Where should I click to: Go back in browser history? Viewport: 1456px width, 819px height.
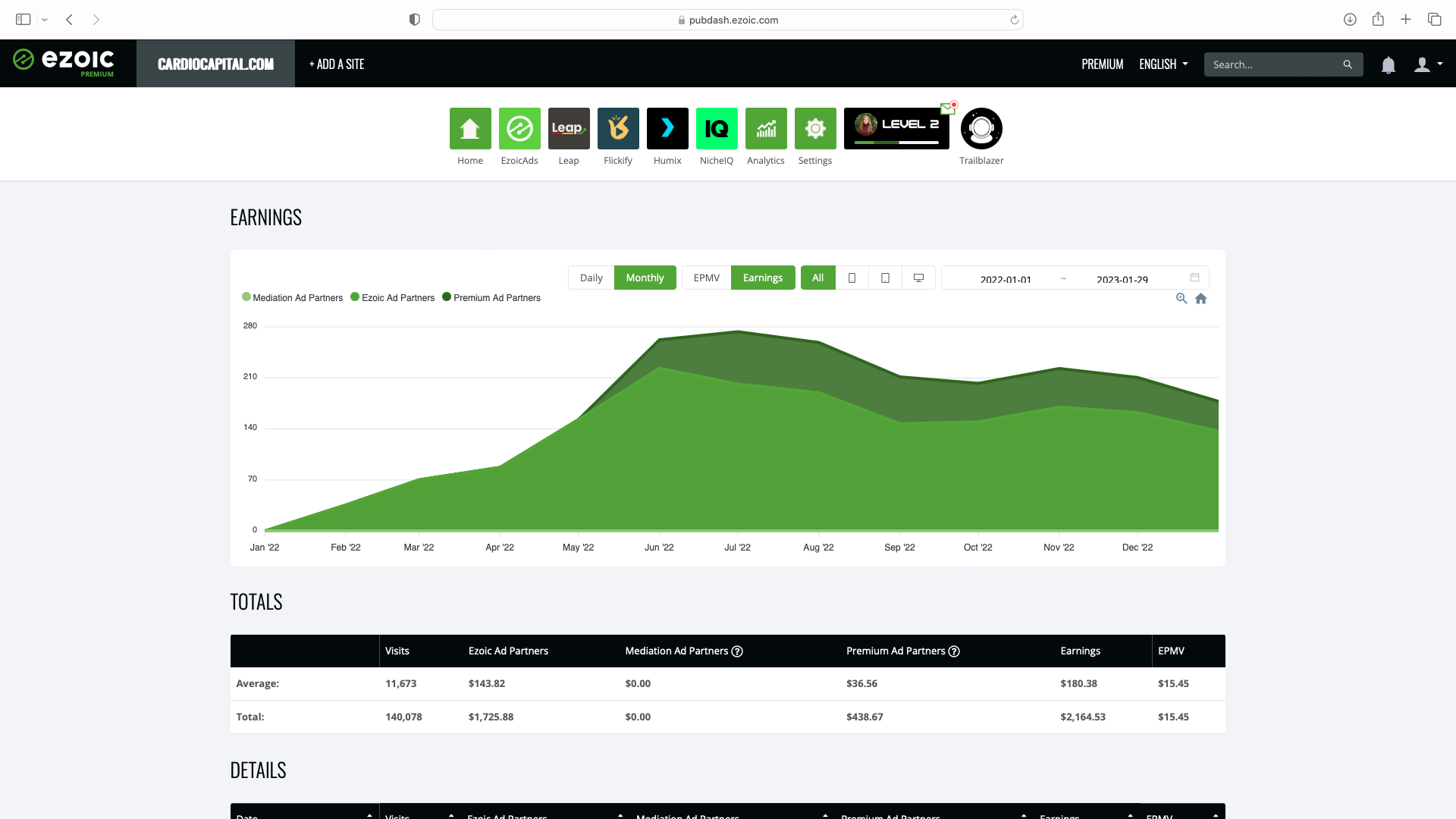[69, 20]
